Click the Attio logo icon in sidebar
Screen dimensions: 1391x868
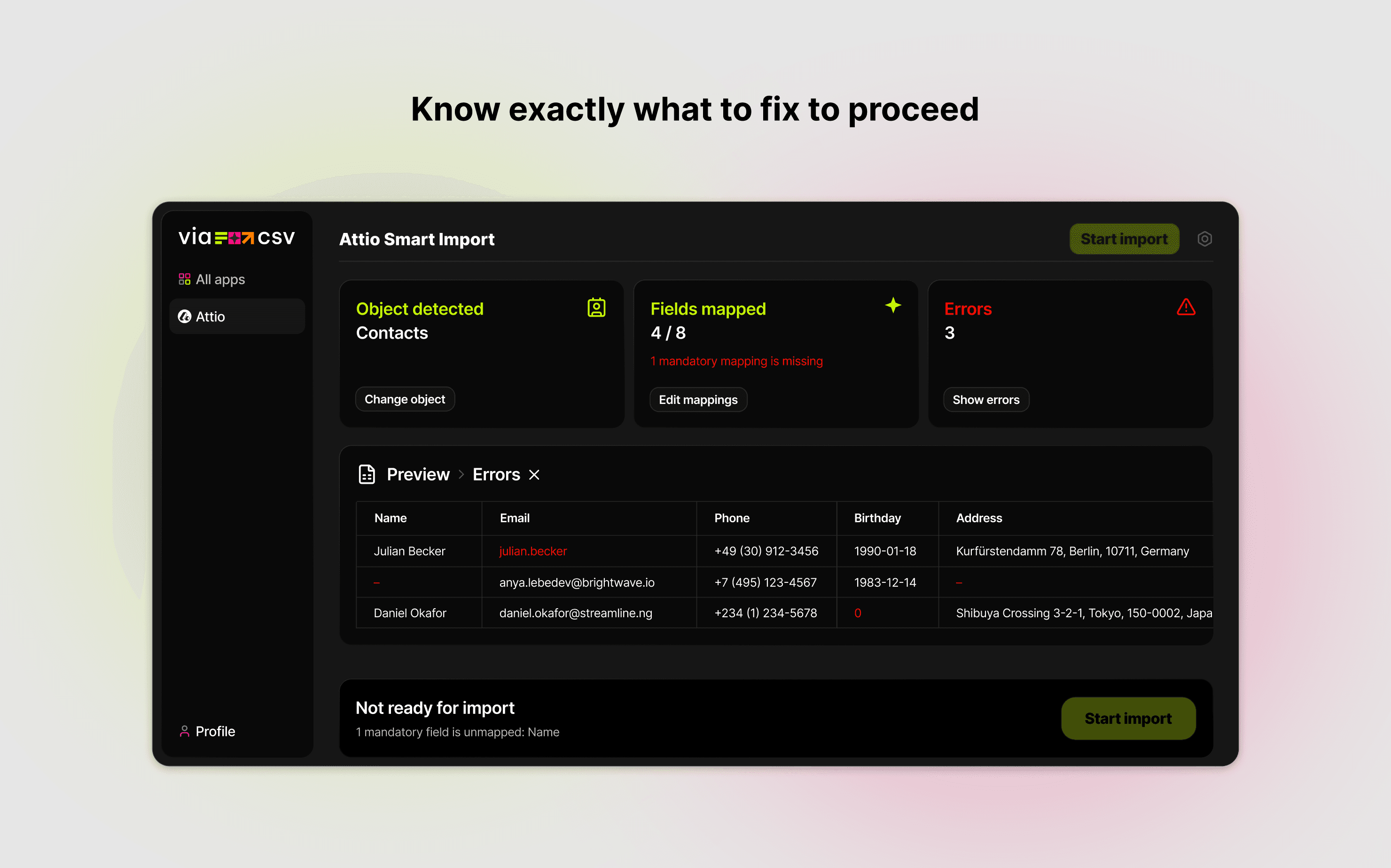pyautogui.click(x=184, y=316)
